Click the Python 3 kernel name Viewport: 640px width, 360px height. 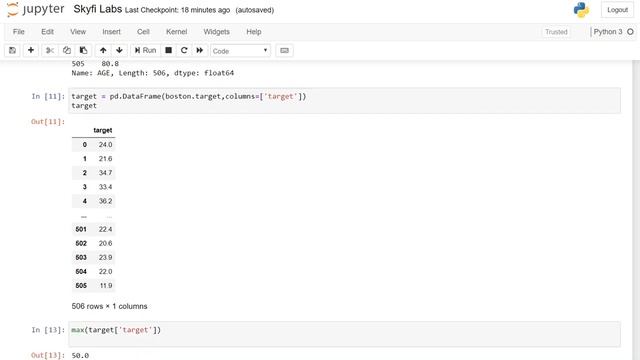pyautogui.click(x=608, y=32)
